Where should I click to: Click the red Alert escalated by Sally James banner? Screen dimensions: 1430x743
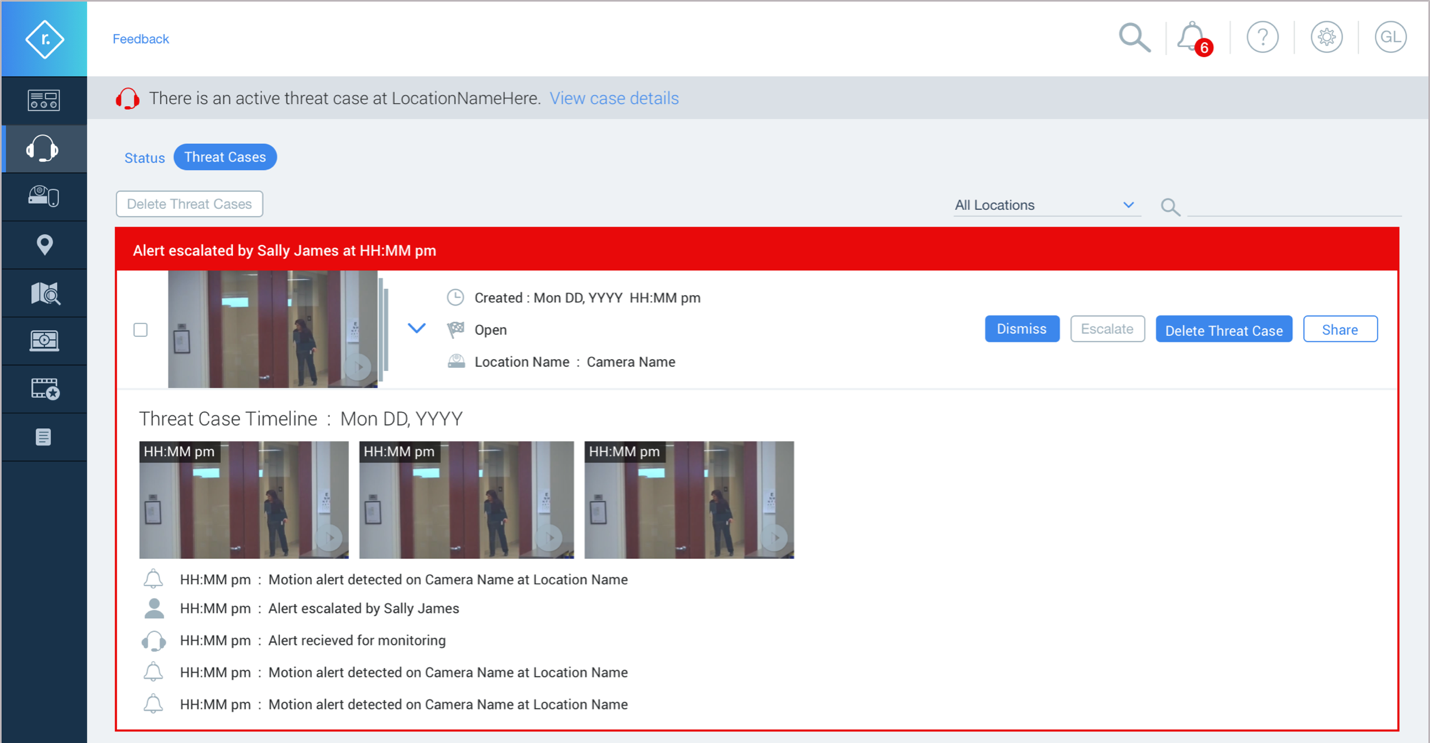click(x=757, y=250)
